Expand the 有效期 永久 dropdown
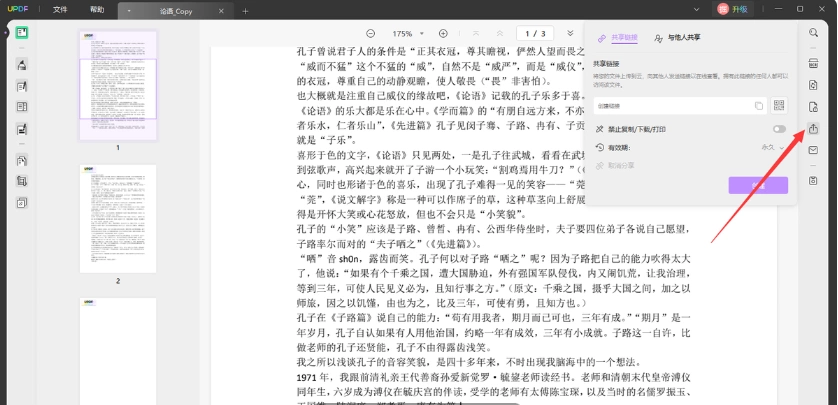Screen dimensions: 838x405 pyautogui.click(x=772, y=147)
